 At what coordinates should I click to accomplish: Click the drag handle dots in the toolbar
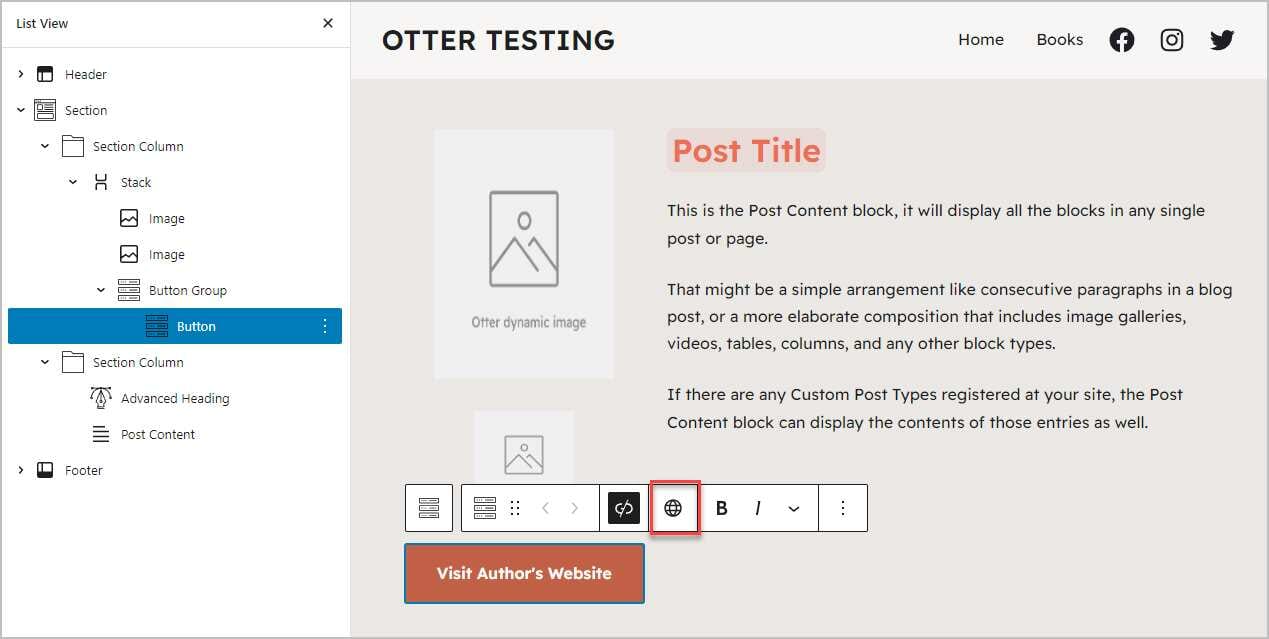coord(515,508)
